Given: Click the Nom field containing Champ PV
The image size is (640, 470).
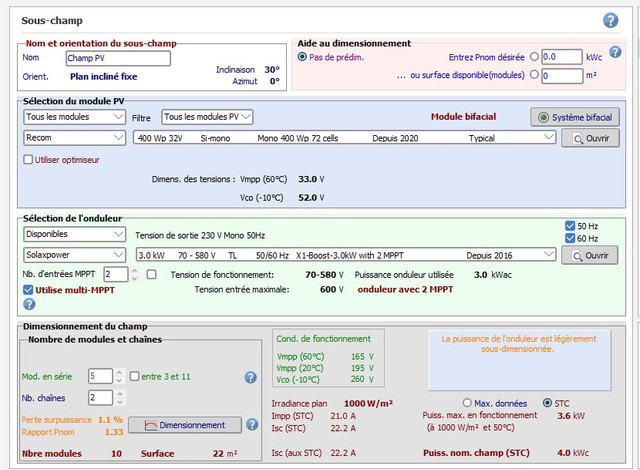Looking at the screenshot, I should [118, 58].
